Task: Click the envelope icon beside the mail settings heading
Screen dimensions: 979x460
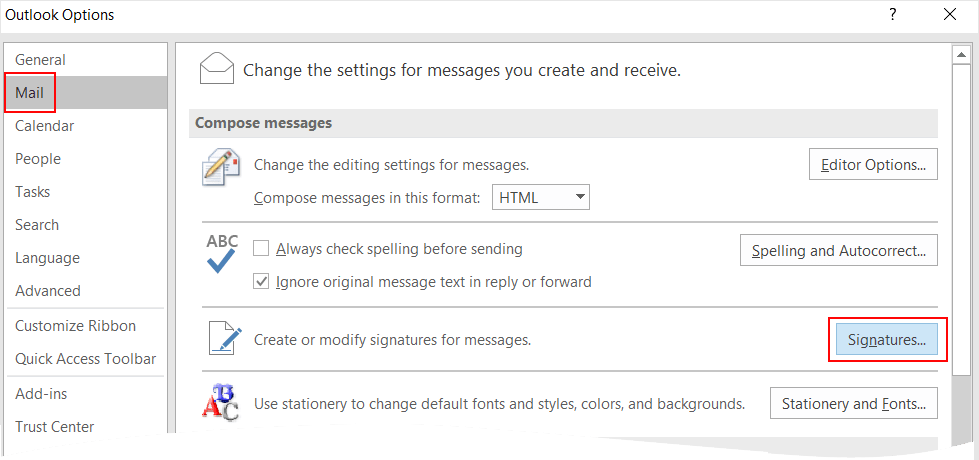Action: (216, 68)
